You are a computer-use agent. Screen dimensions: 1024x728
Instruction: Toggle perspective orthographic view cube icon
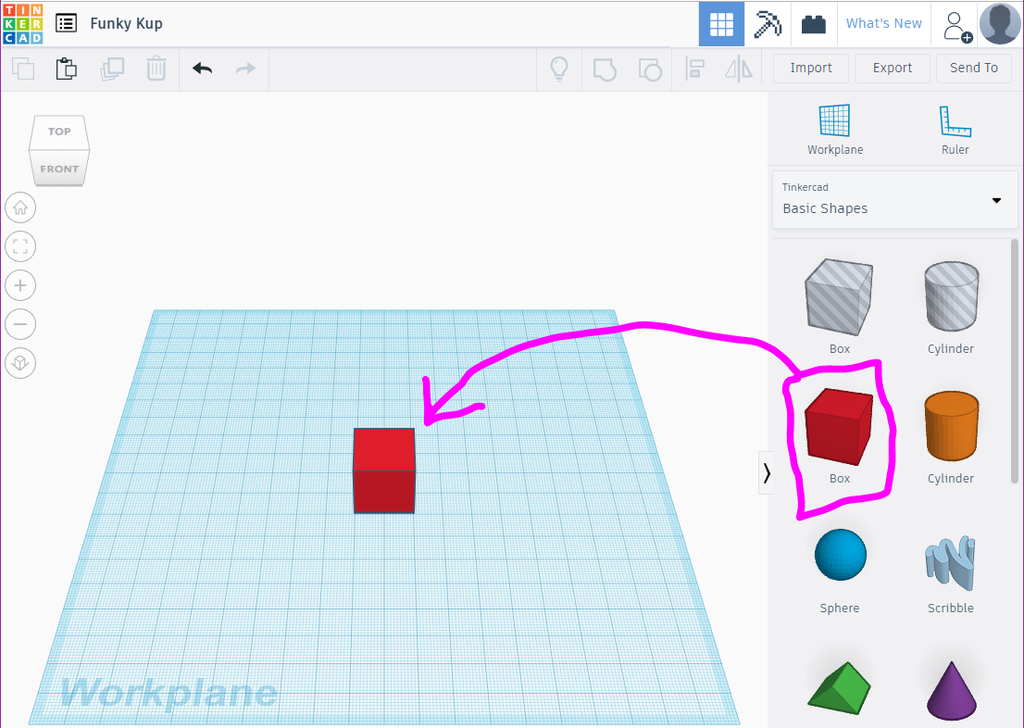(x=20, y=363)
